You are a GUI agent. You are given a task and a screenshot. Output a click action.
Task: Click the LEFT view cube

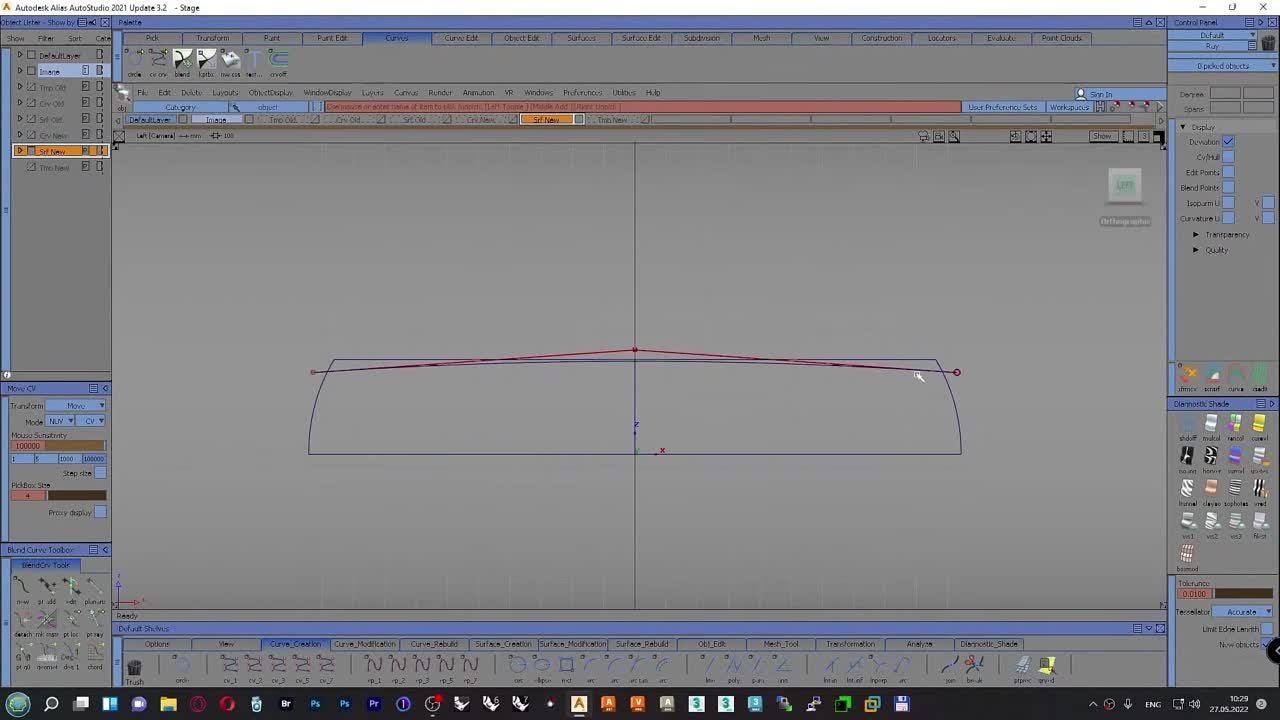(x=1125, y=185)
